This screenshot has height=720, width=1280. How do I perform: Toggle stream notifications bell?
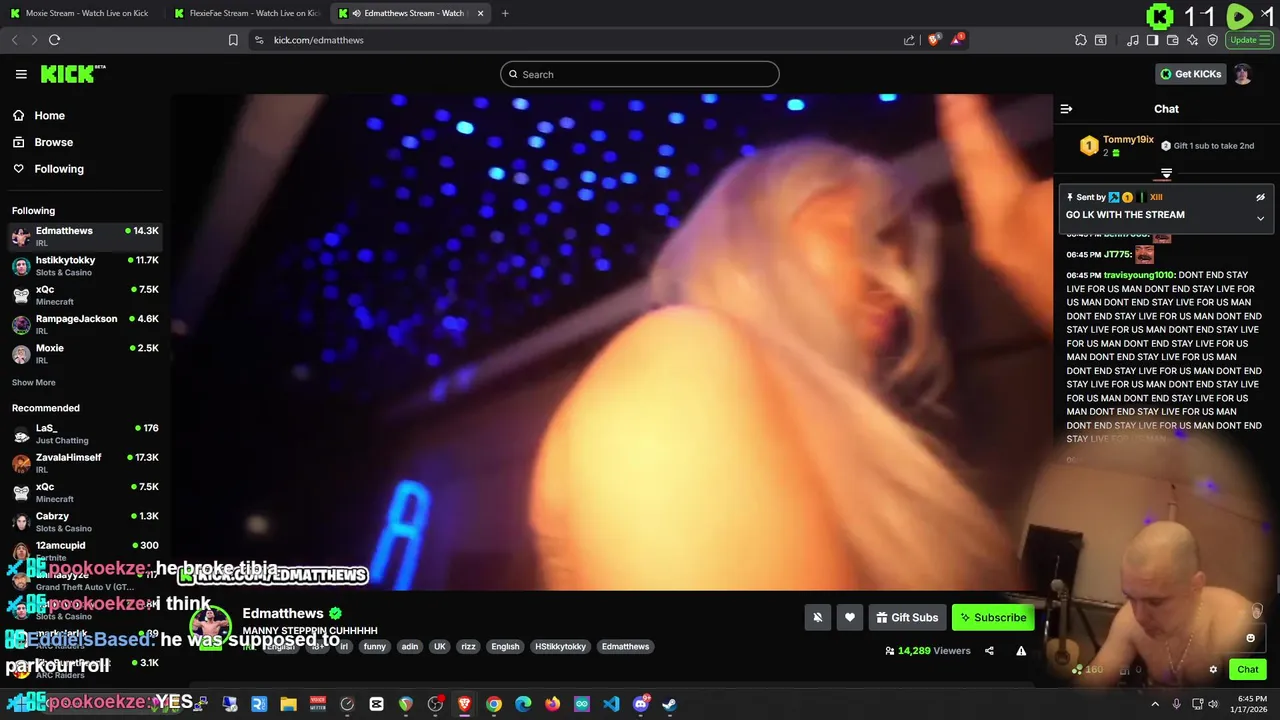click(x=817, y=617)
